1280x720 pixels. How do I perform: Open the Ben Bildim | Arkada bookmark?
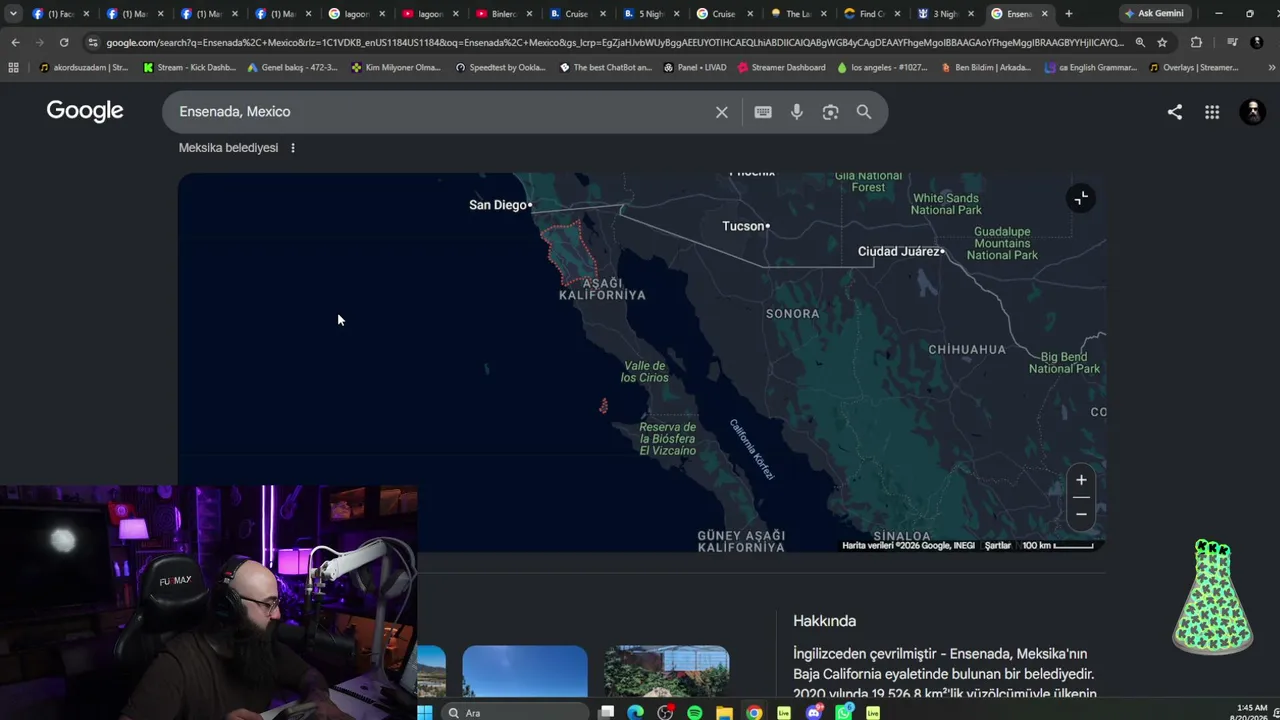click(985, 68)
